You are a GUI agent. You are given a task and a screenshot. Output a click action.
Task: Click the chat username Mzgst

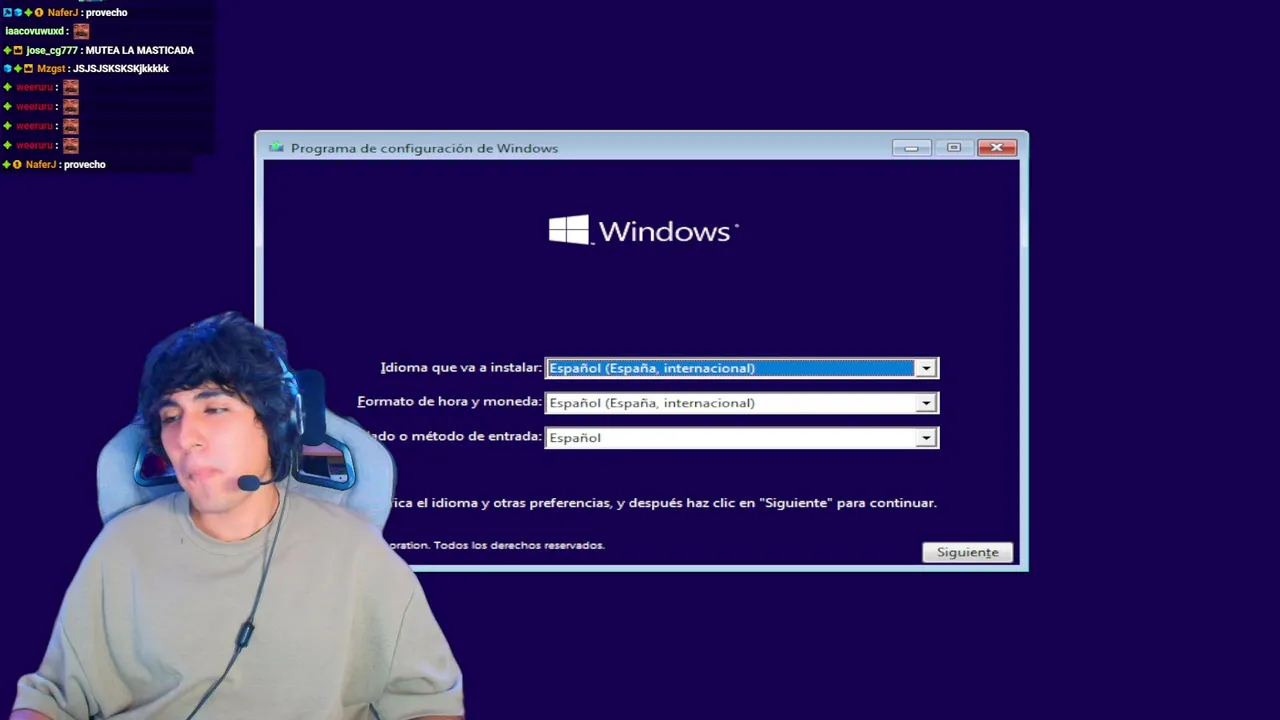[x=51, y=69]
